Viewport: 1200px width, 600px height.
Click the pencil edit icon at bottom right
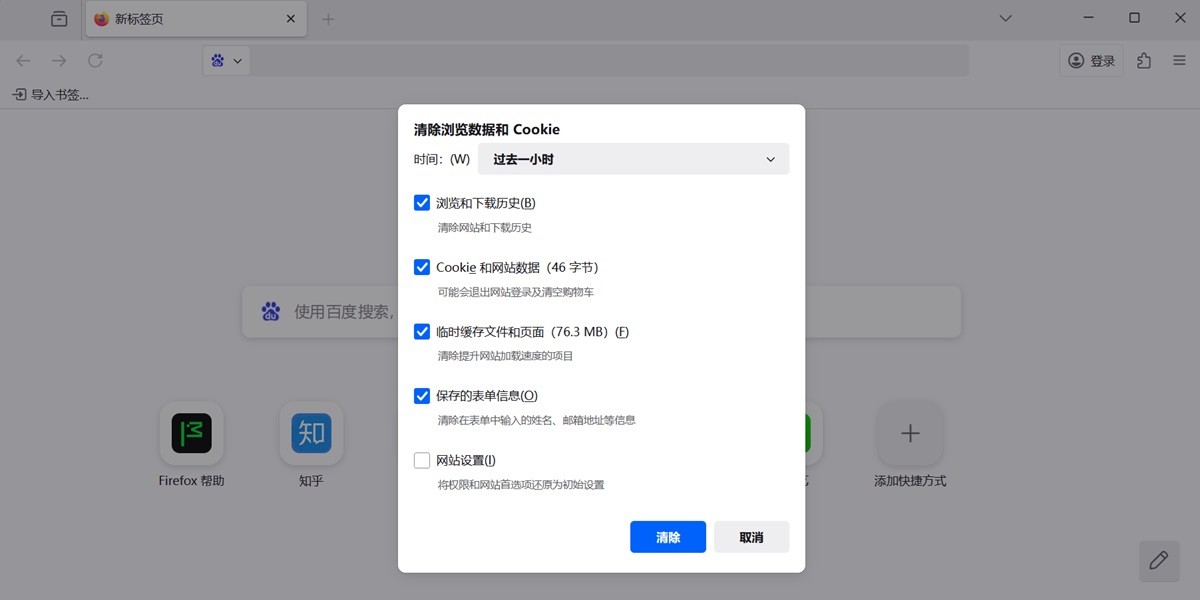click(x=1159, y=561)
